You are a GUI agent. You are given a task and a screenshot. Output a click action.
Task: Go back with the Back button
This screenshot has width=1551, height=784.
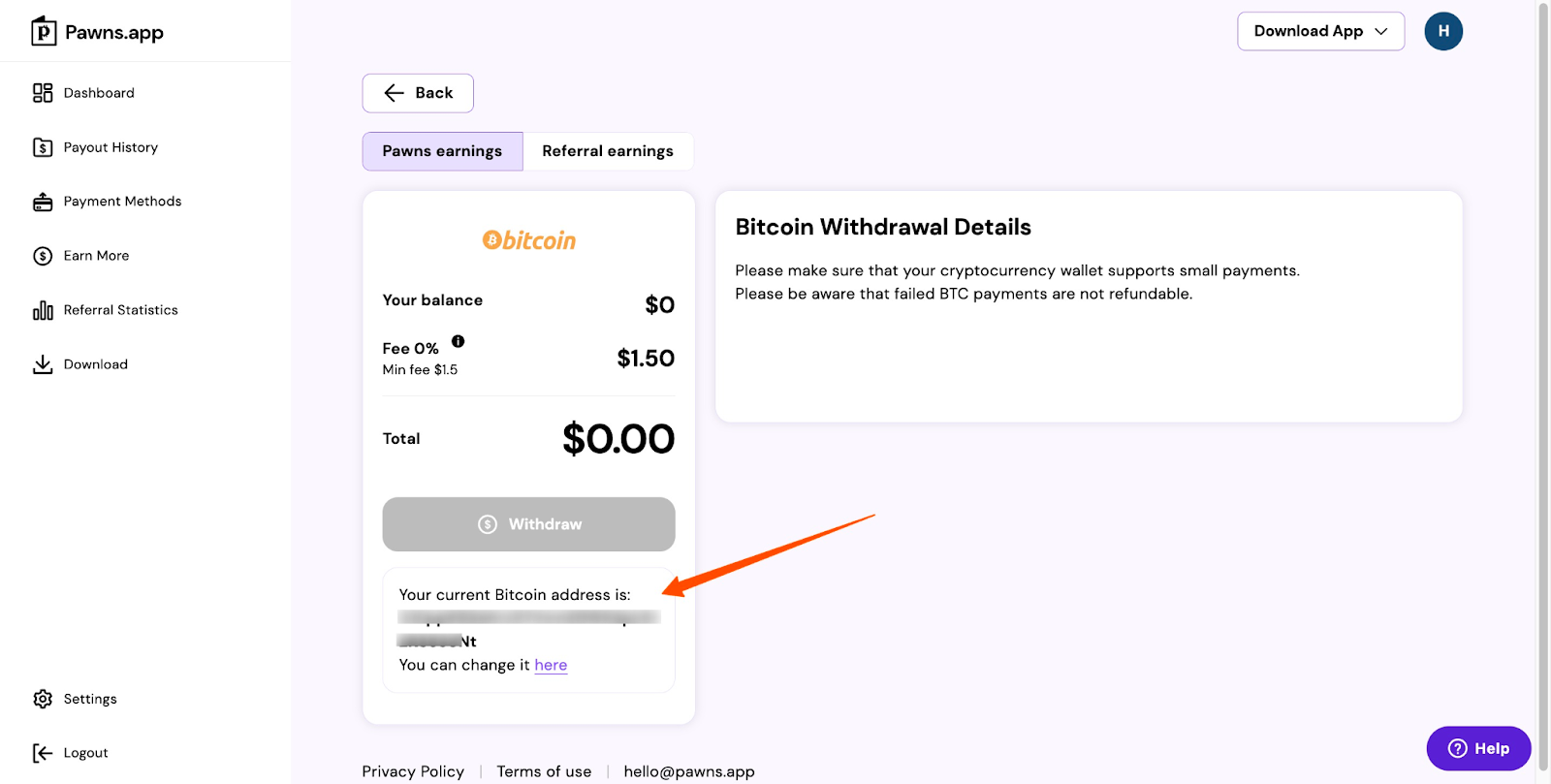418,93
